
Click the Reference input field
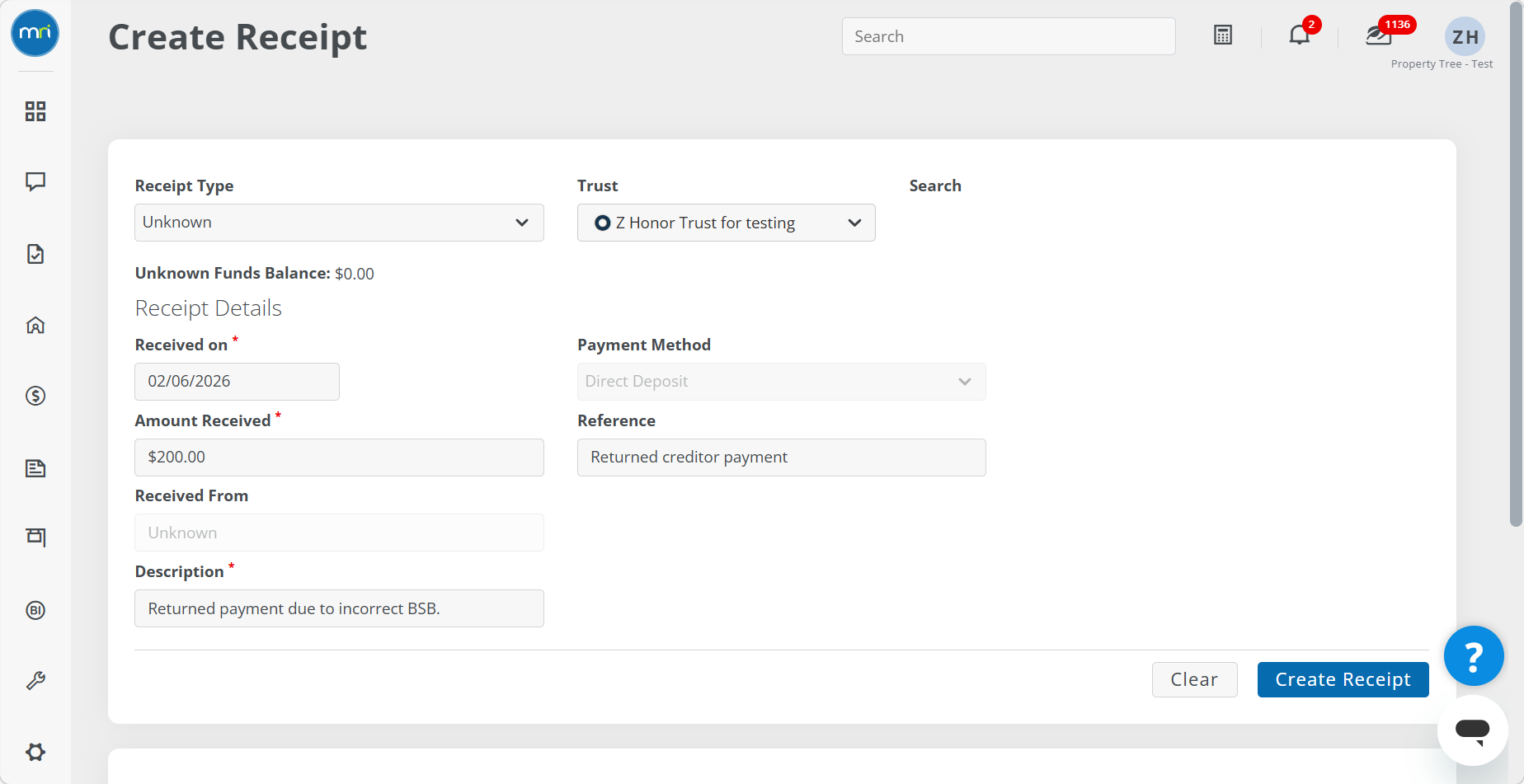[x=782, y=458]
